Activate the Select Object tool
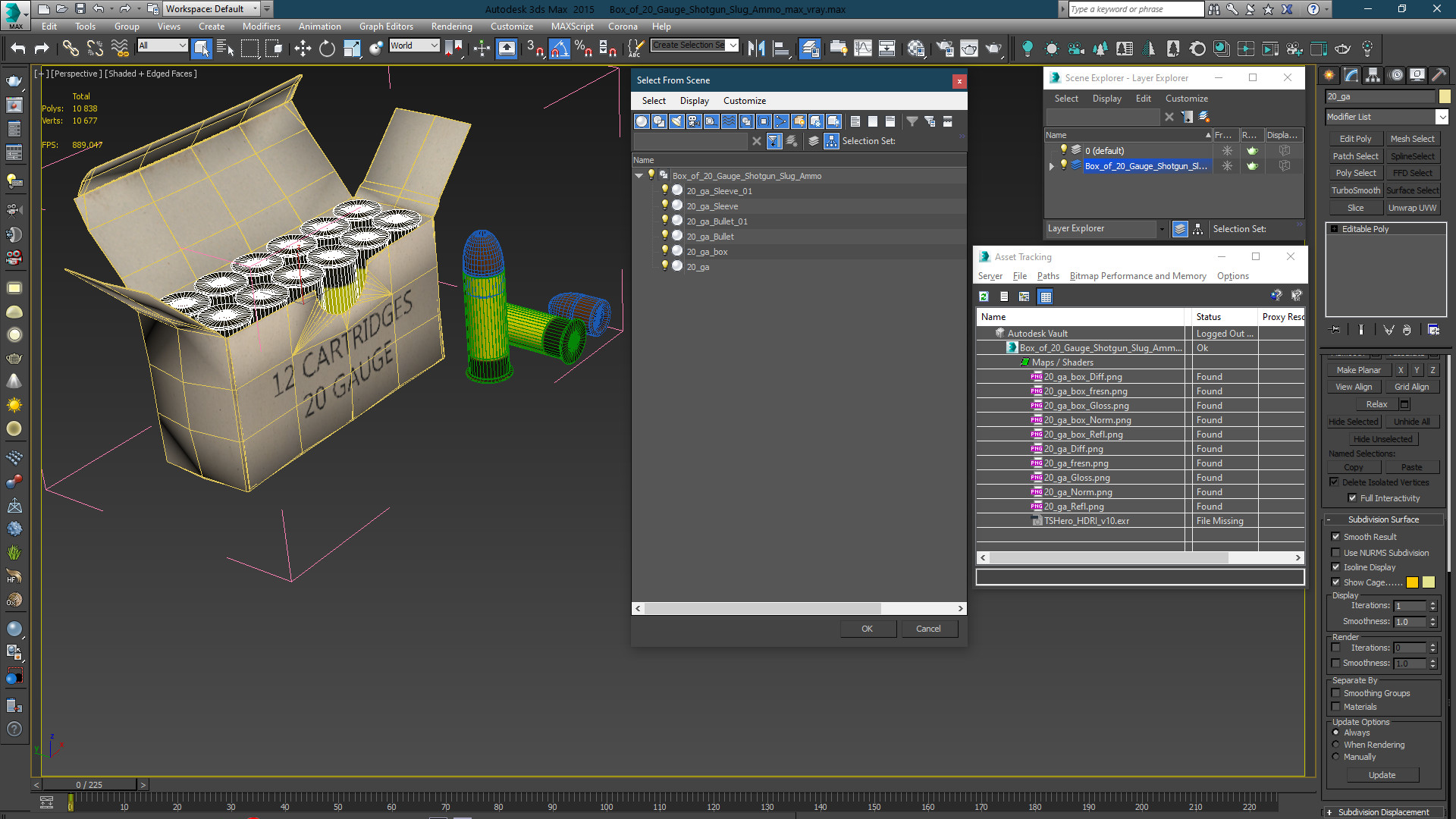1456x819 pixels. point(201,49)
